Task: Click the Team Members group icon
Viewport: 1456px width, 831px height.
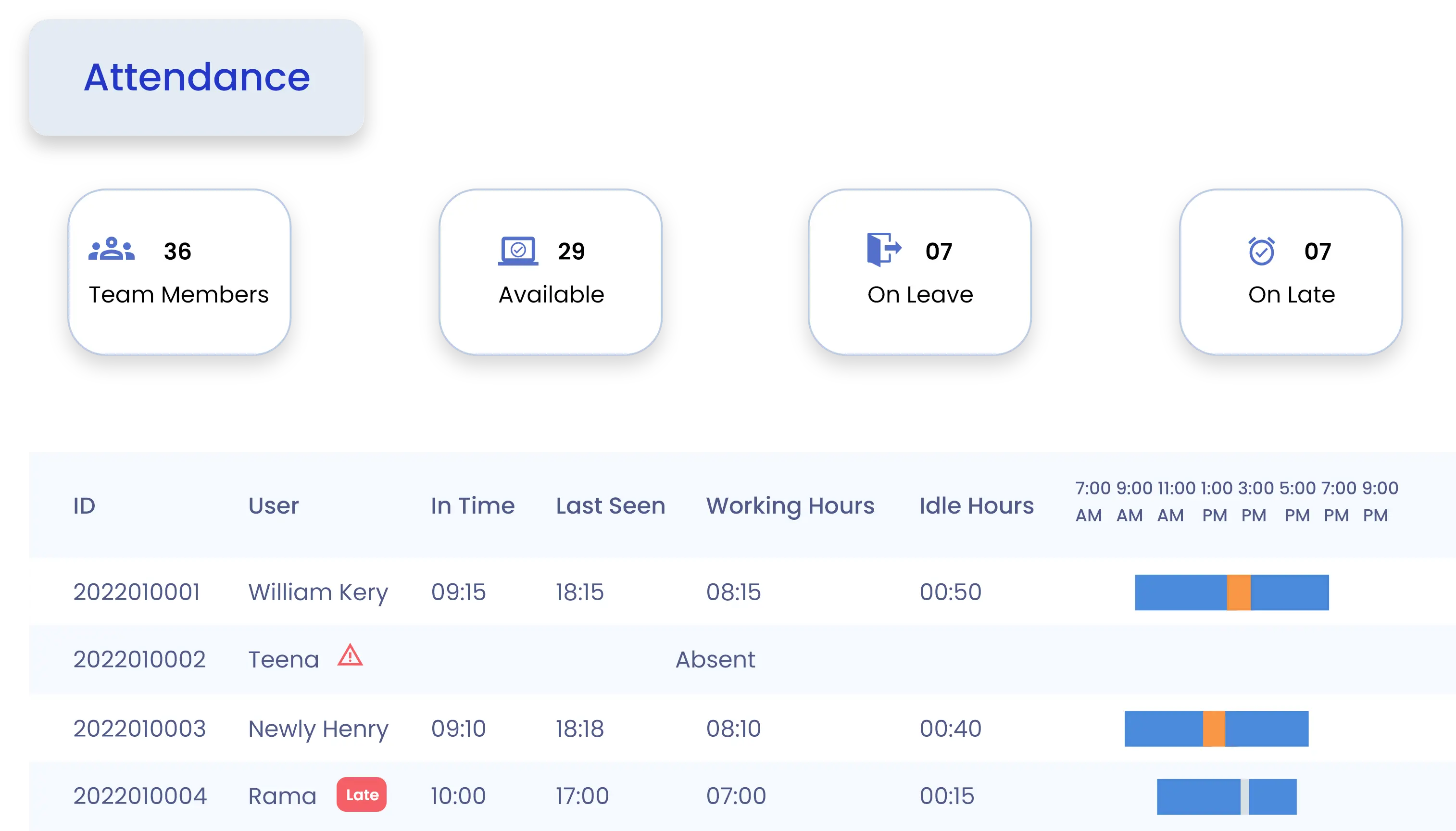Action: click(x=111, y=250)
